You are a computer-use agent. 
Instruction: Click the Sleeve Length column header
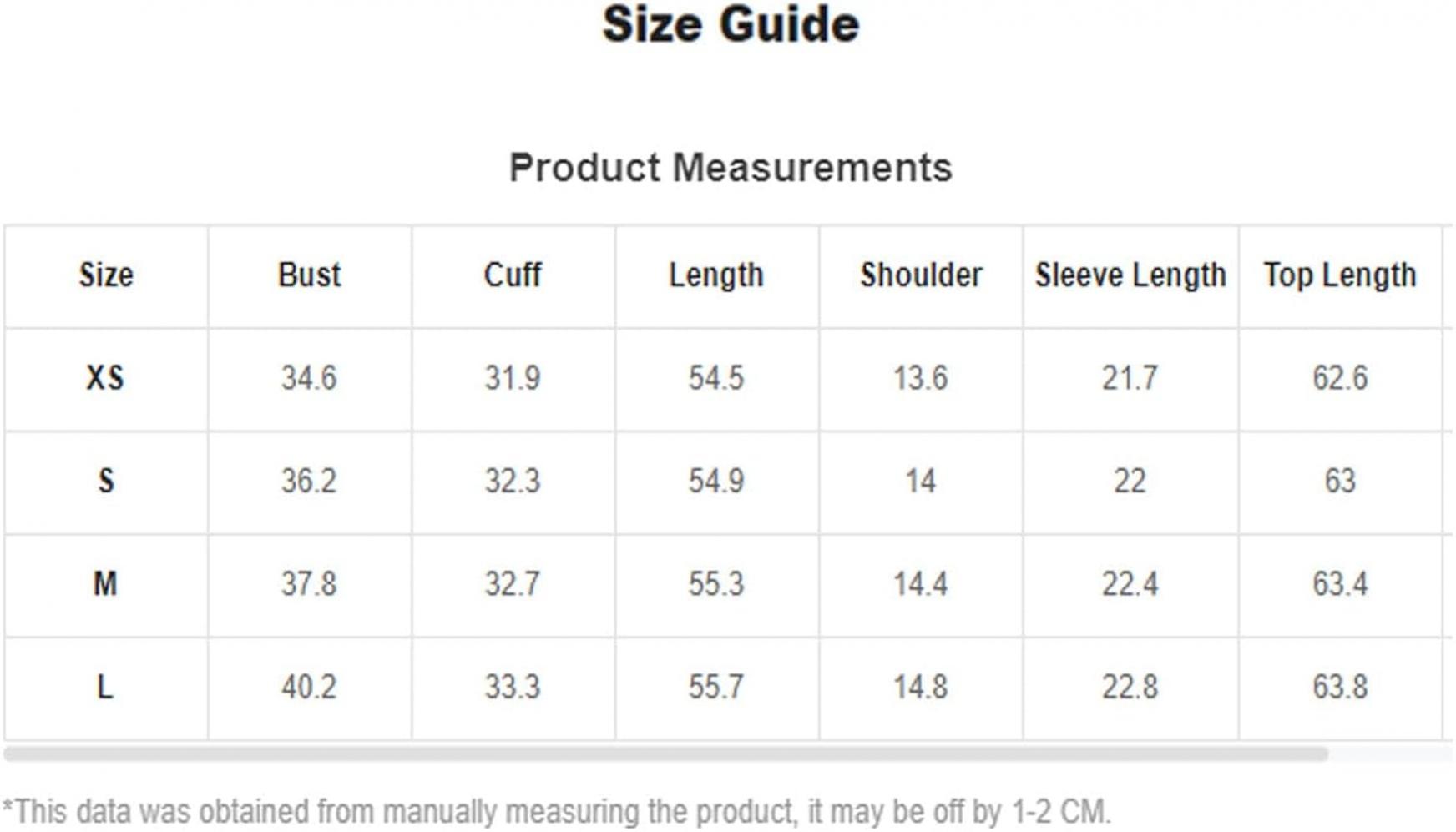click(1130, 275)
